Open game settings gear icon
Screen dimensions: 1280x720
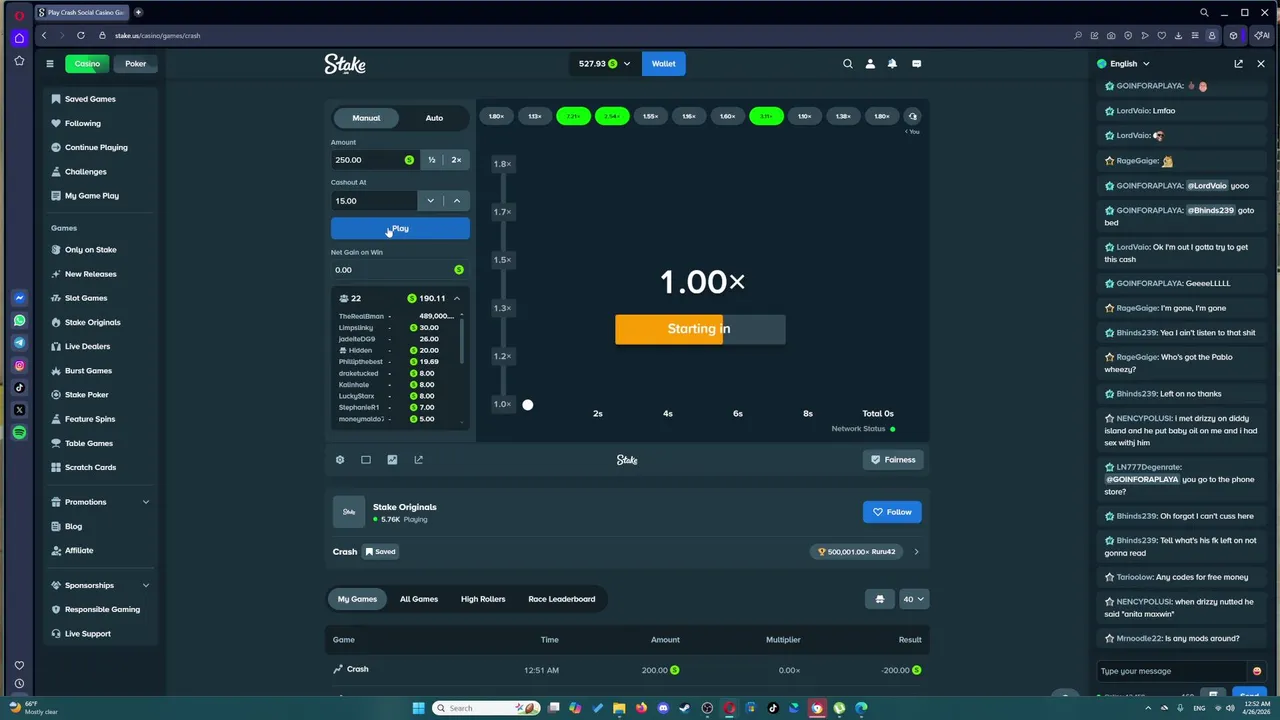click(x=340, y=460)
